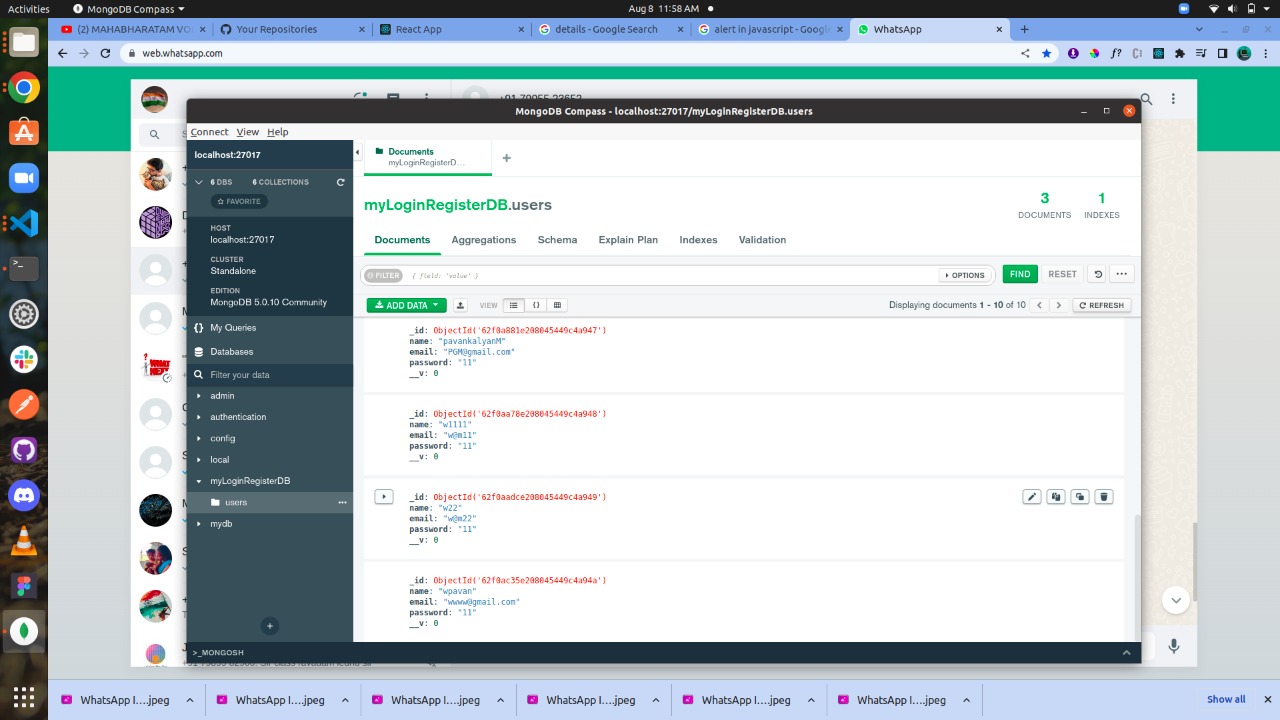Clone the w22 document
This screenshot has width=1280, height=720.
click(x=1080, y=497)
